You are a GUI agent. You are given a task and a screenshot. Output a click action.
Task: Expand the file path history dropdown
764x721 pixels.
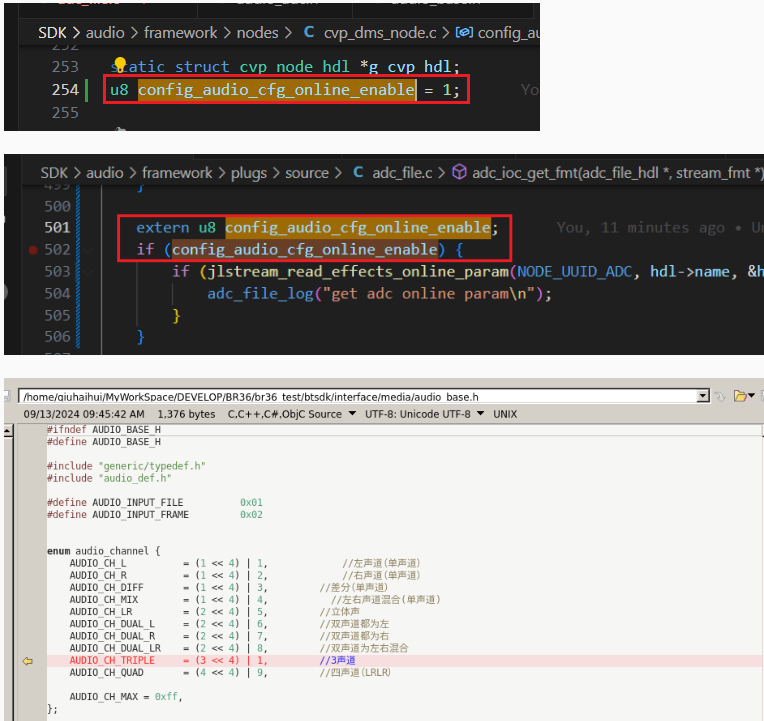tap(703, 396)
